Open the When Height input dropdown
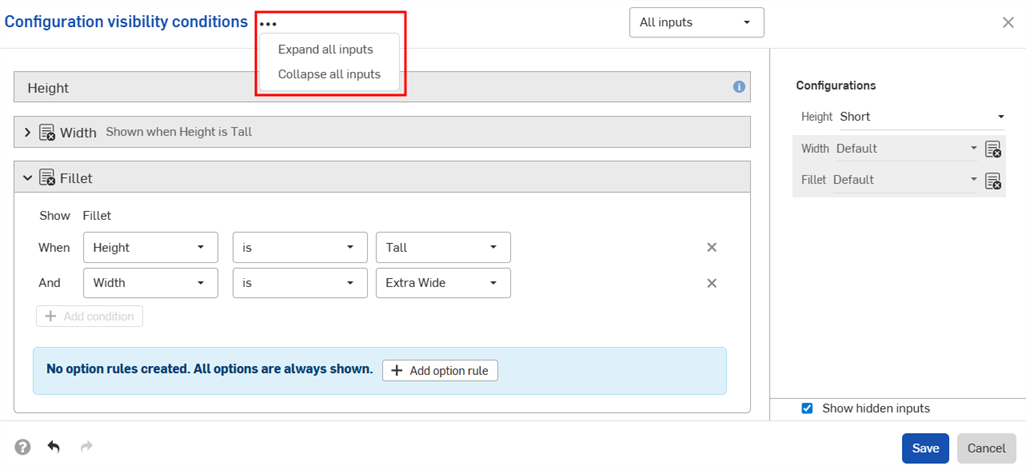Screen dimensions: 1026x470 150,247
